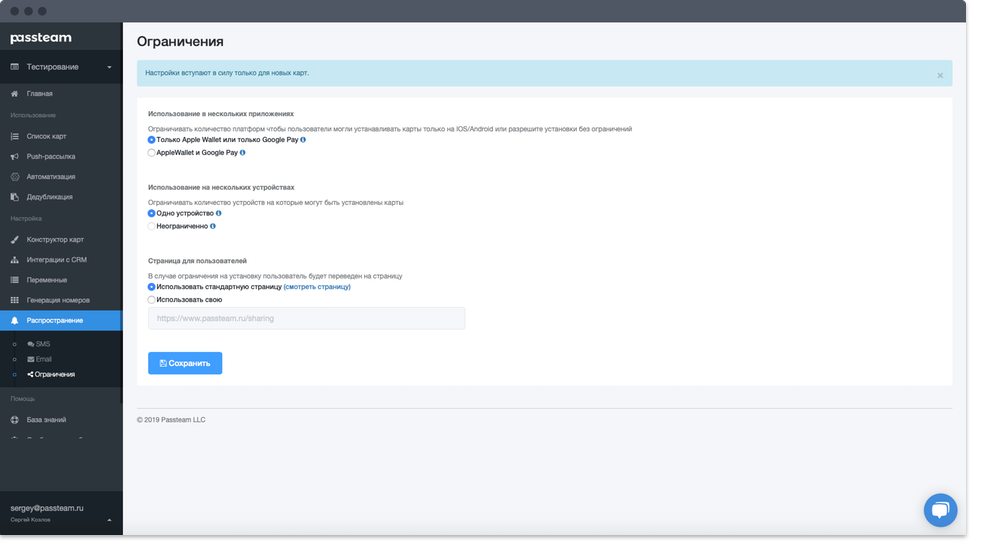Click the SMS chat bubble icon
This screenshot has height=544, width=993.
(30, 344)
